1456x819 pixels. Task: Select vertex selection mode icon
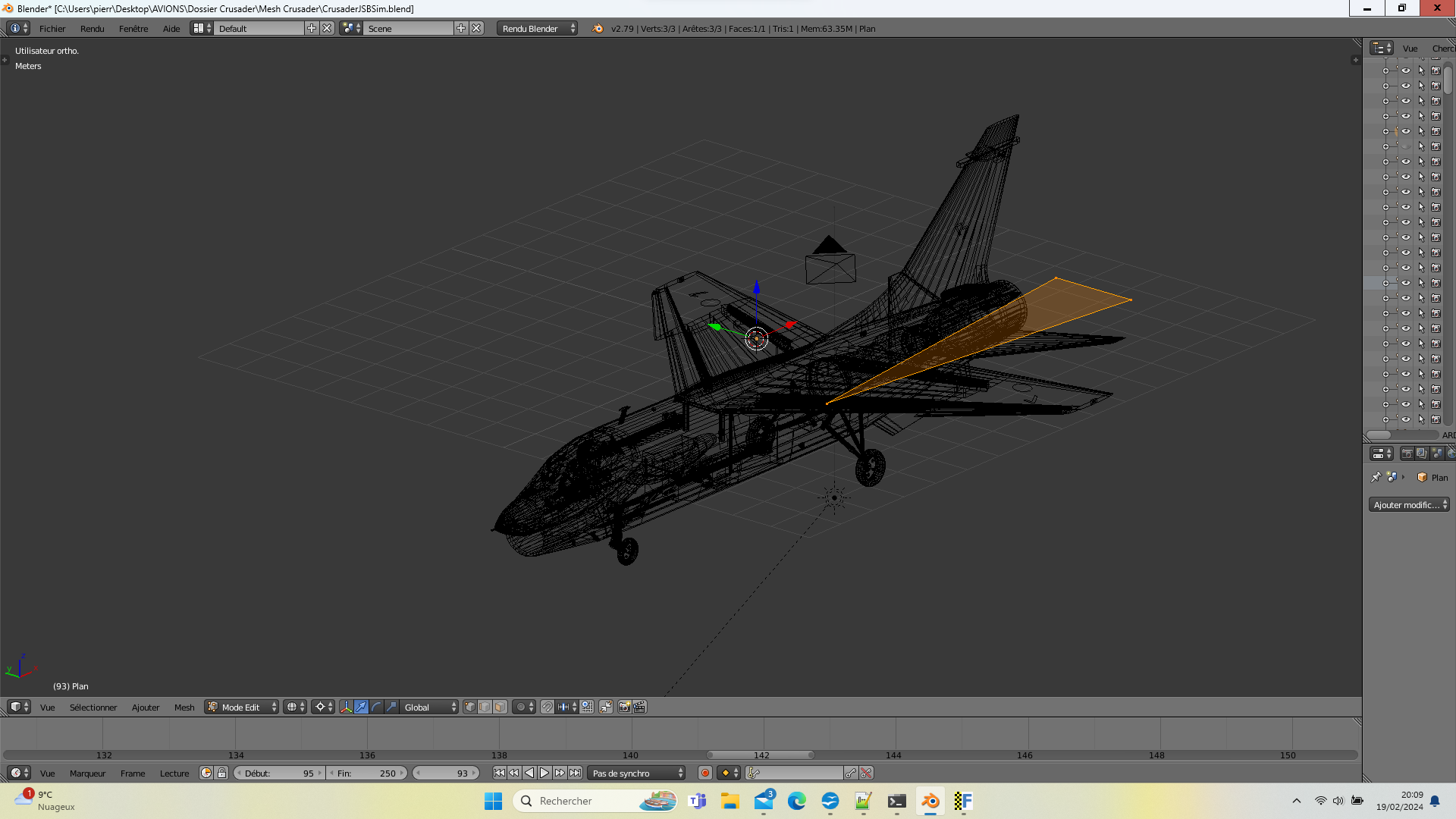coord(470,707)
